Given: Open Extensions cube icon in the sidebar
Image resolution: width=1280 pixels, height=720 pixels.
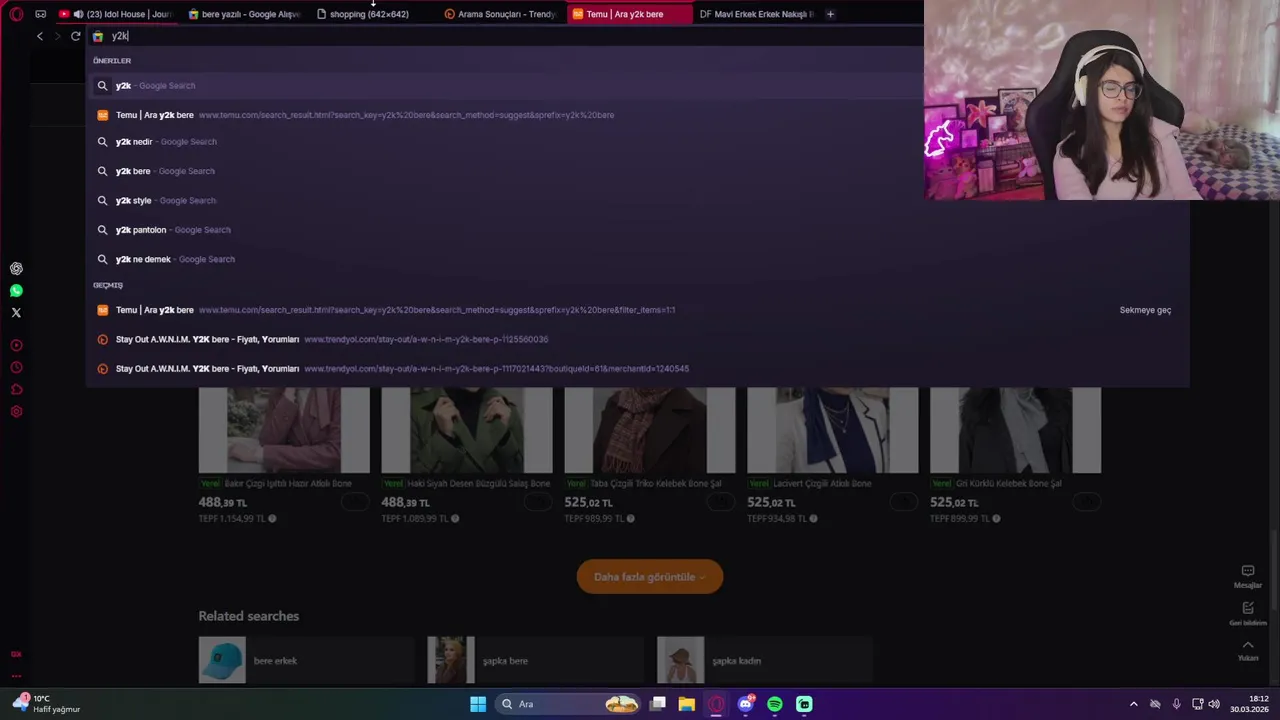Looking at the screenshot, I should (x=16, y=389).
